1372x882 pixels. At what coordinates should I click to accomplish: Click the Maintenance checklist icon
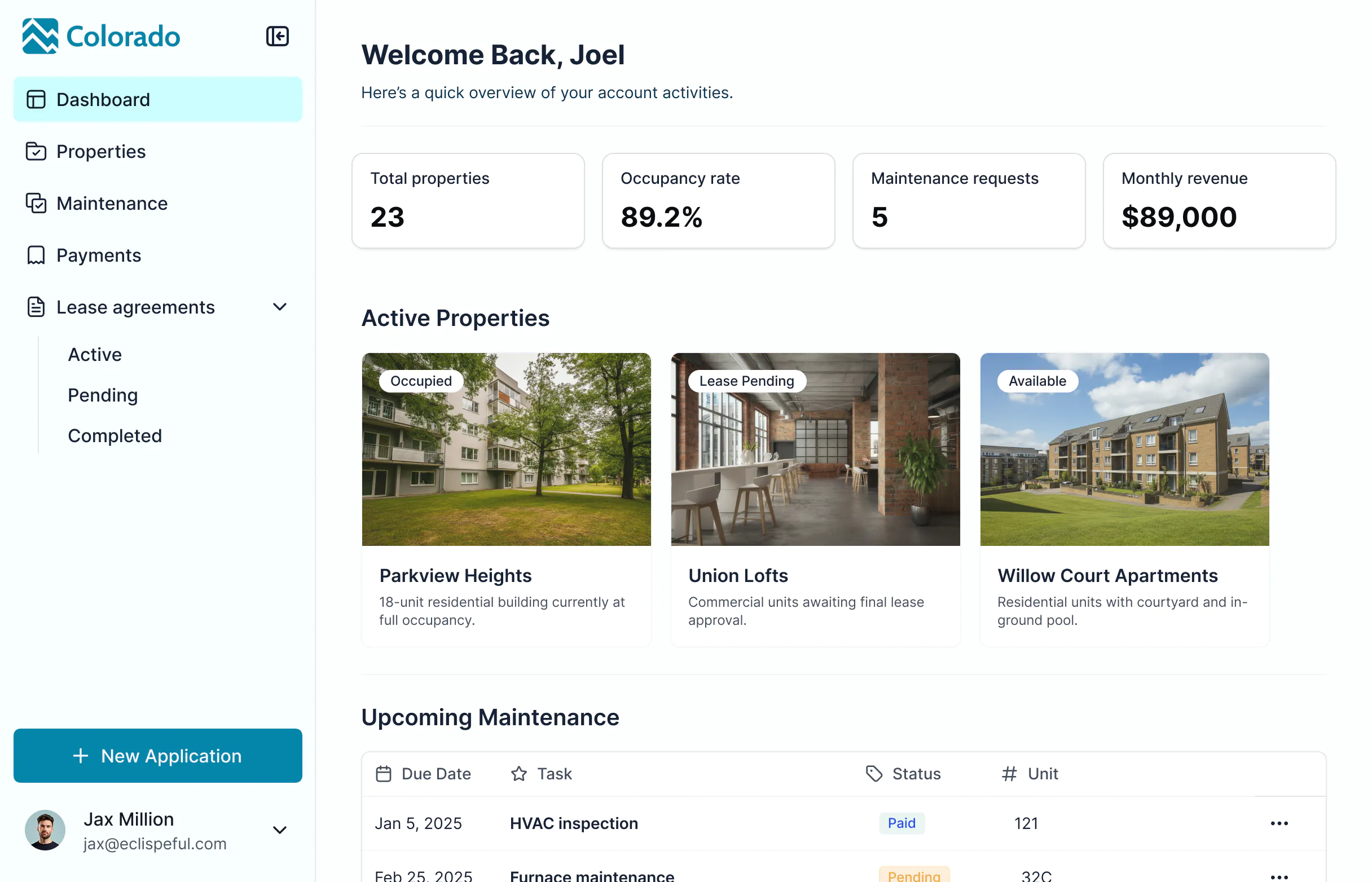pyautogui.click(x=36, y=204)
